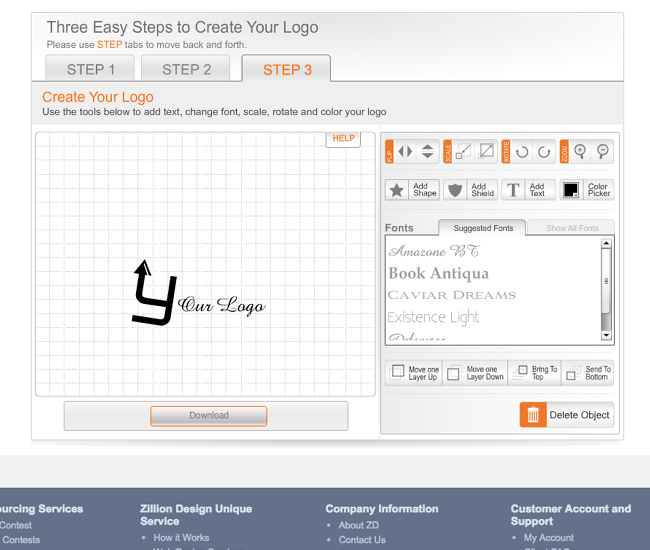
Task: Zoom in on the canvas
Action: pos(580,152)
